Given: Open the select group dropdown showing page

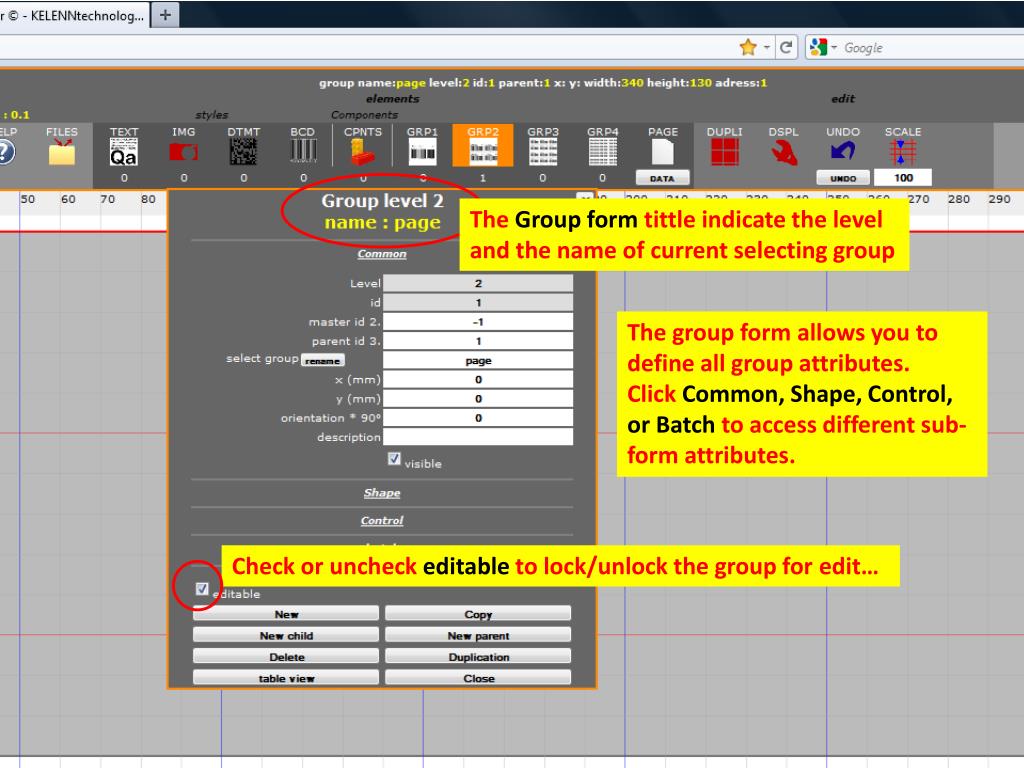Looking at the screenshot, I should [x=478, y=361].
